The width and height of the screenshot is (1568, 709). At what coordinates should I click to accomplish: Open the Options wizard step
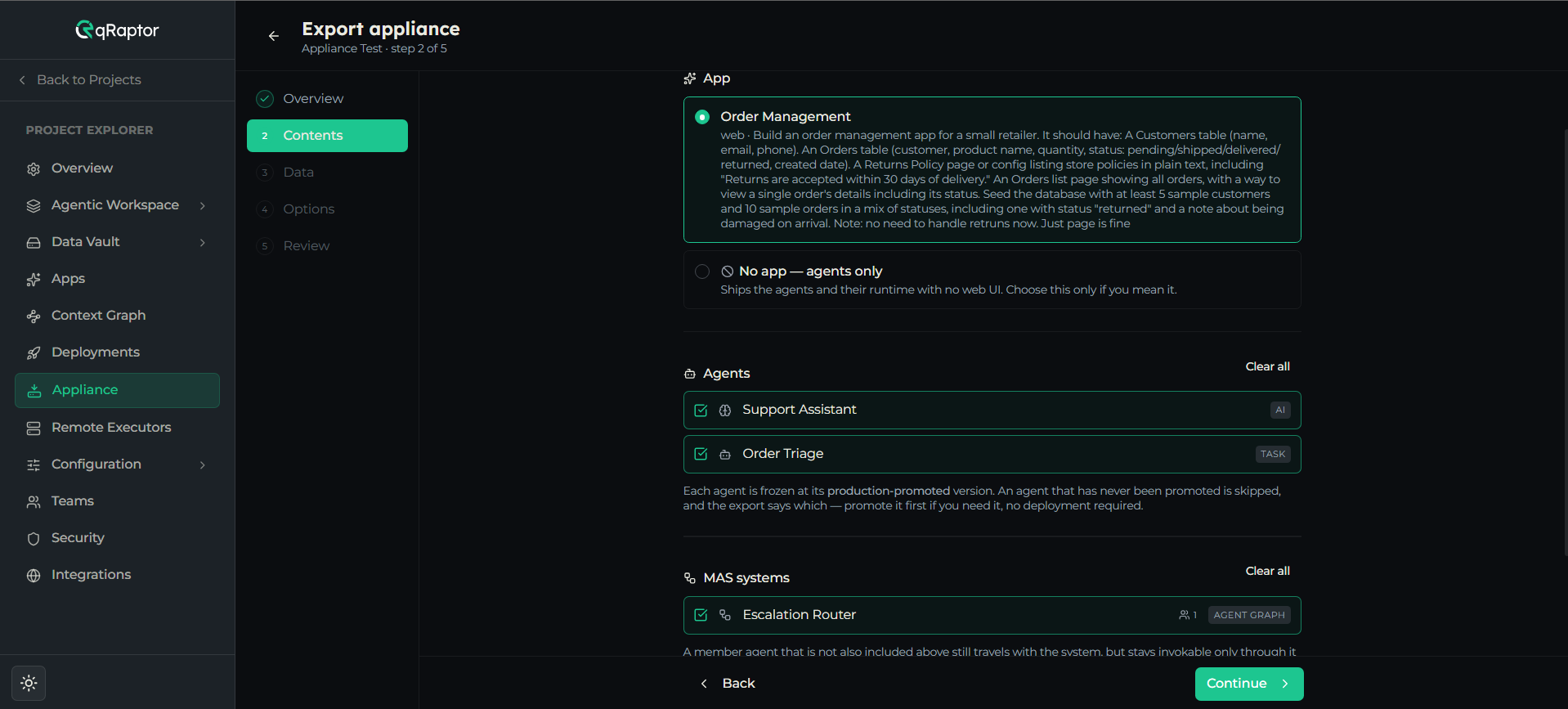(327, 209)
